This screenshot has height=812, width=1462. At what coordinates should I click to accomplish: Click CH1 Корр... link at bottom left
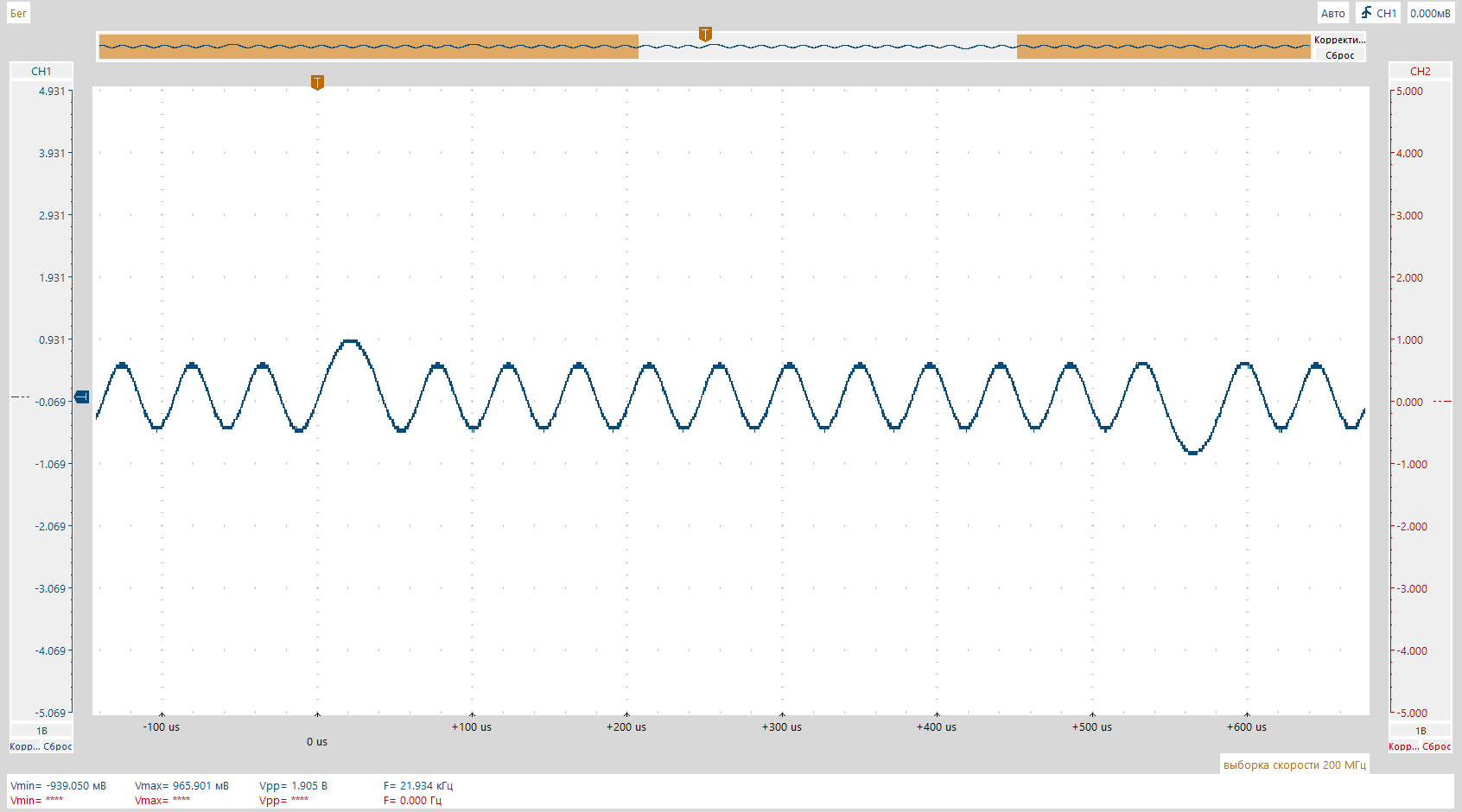(x=24, y=746)
